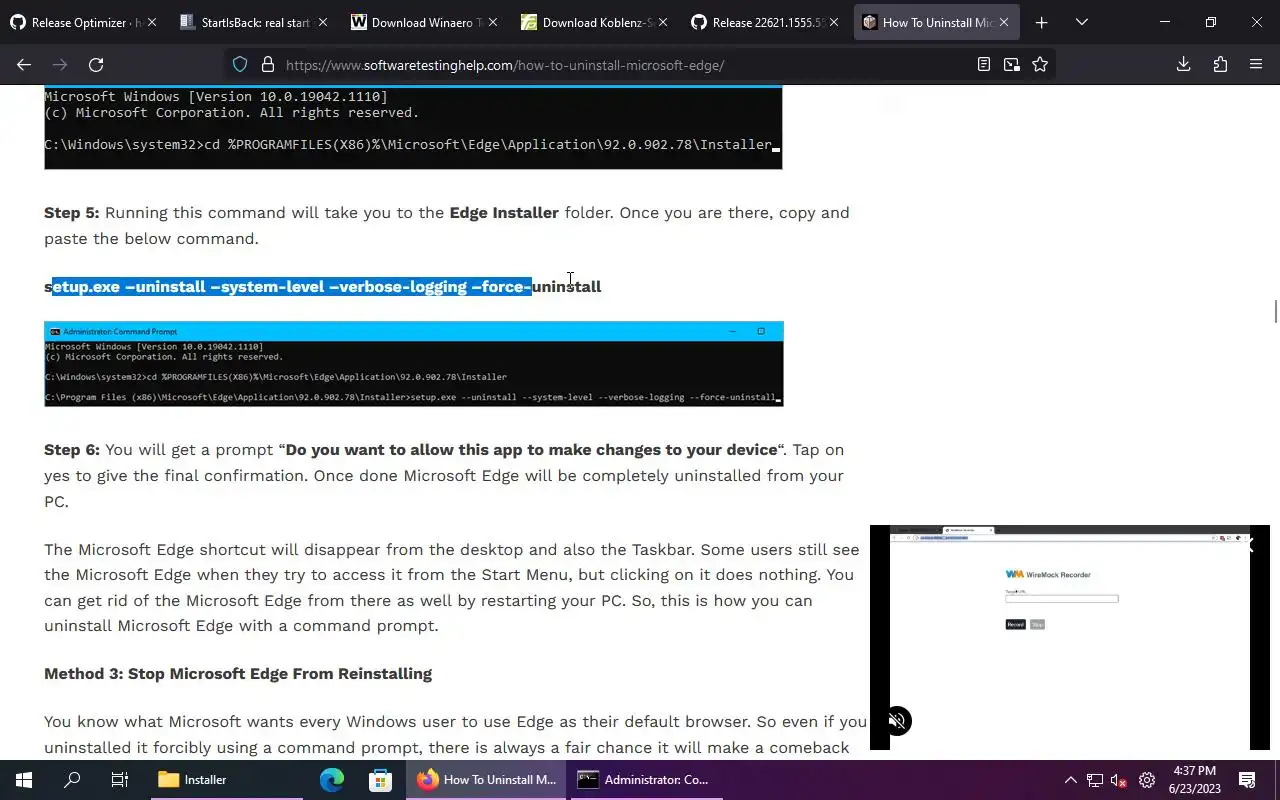Go back to the previous page
1280x800 pixels.
pyautogui.click(x=24, y=64)
